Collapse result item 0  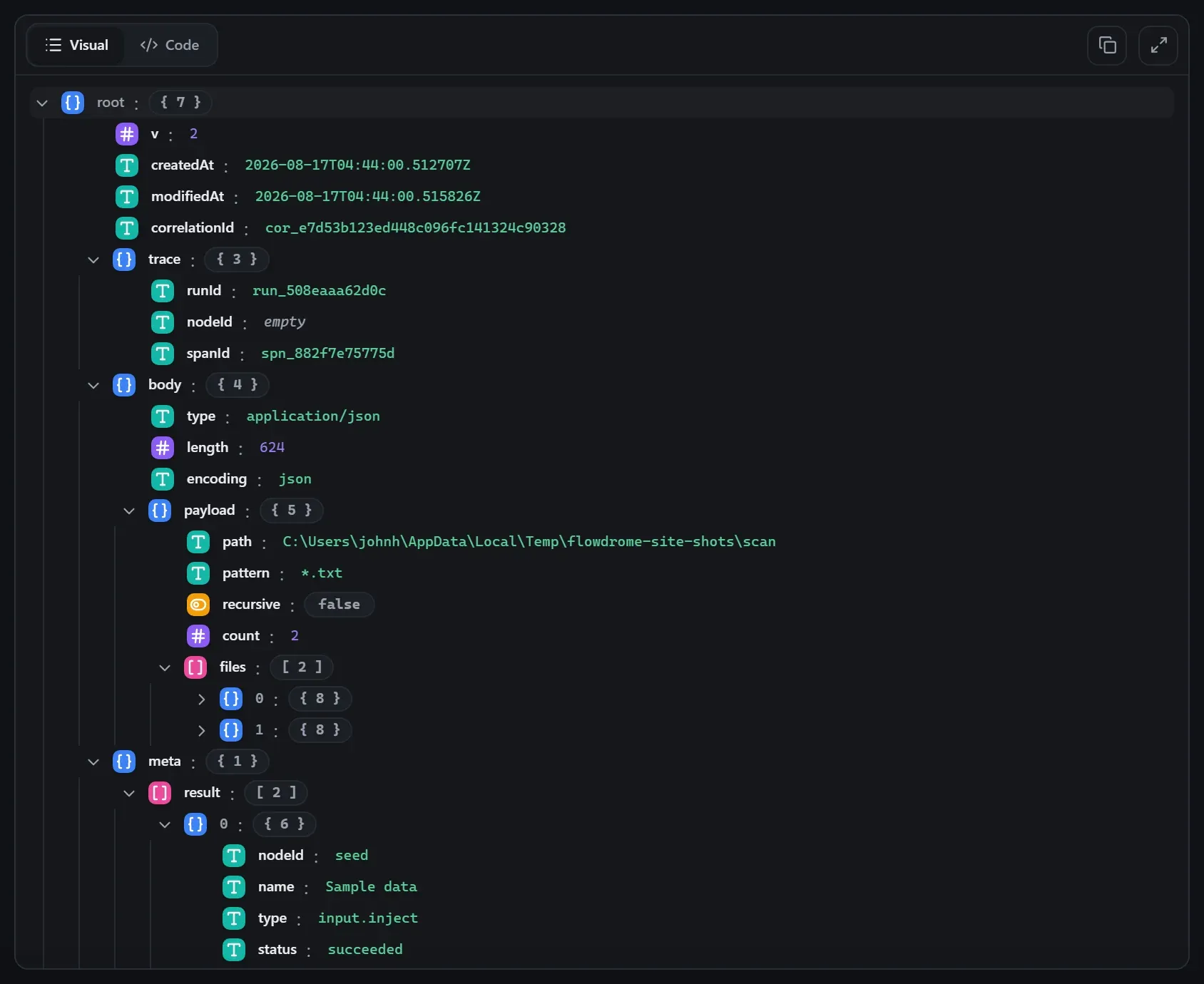point(165,824)
